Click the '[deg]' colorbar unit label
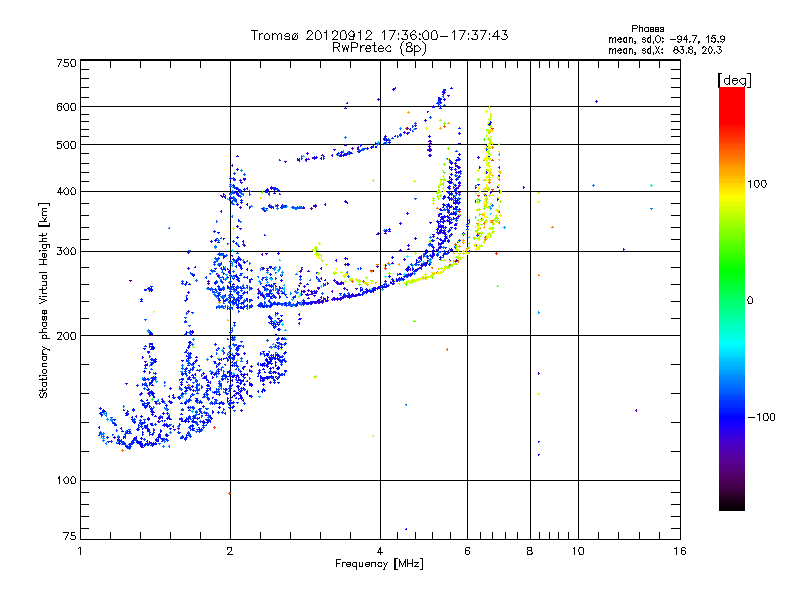 click(734, 80)
